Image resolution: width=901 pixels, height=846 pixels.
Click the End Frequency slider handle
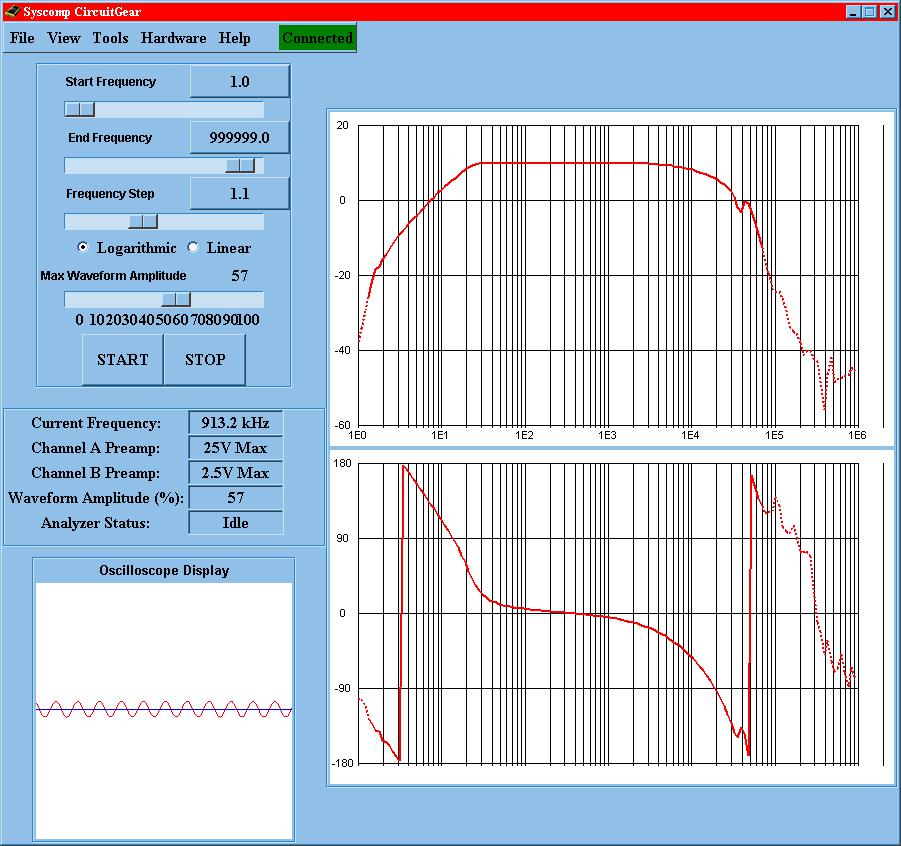240,165
